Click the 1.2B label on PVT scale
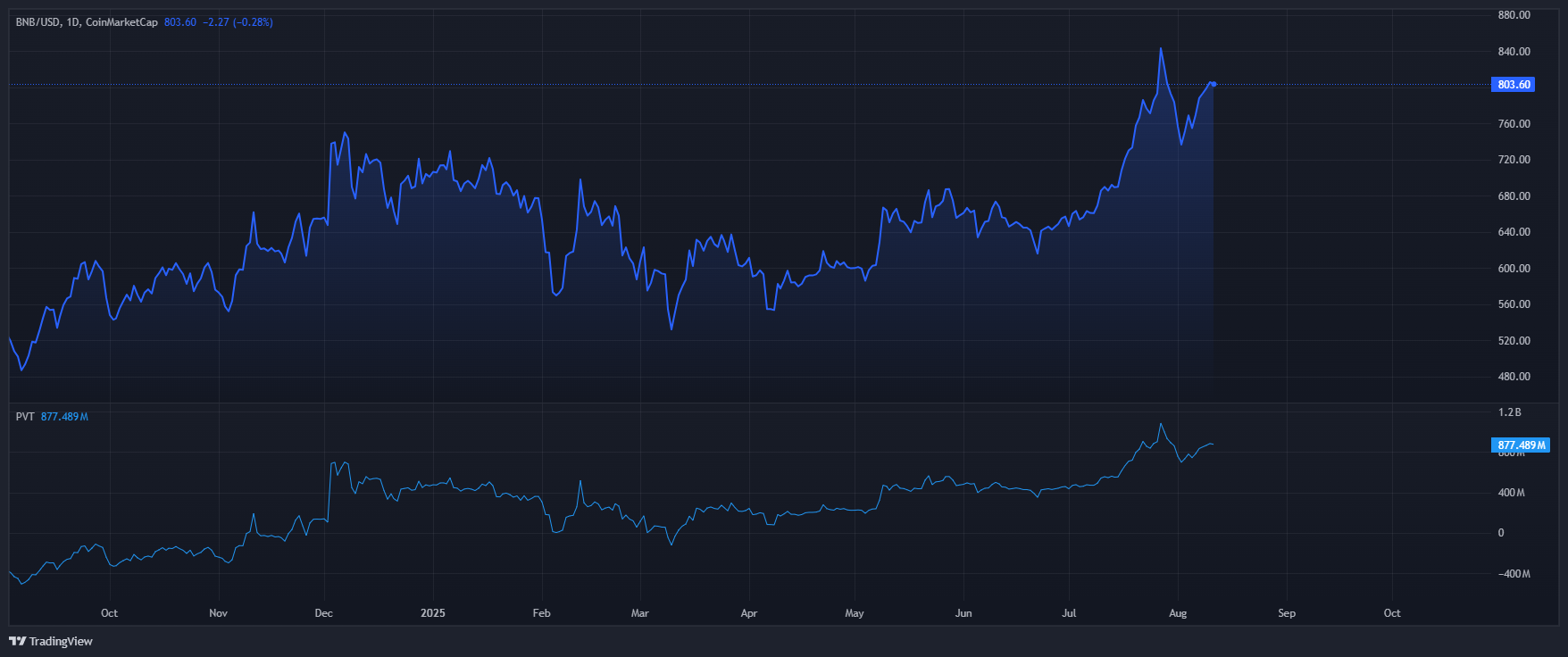 (x=1509, y=412)
